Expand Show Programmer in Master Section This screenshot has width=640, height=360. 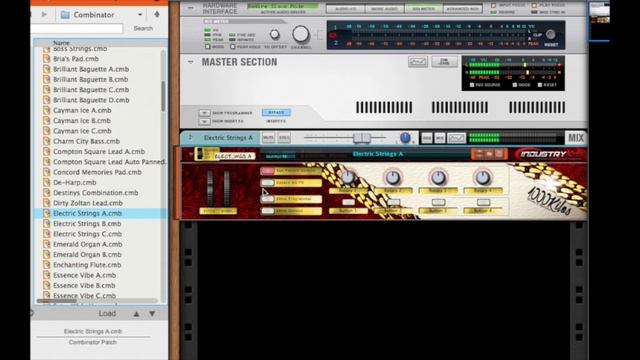coord(204,113)
